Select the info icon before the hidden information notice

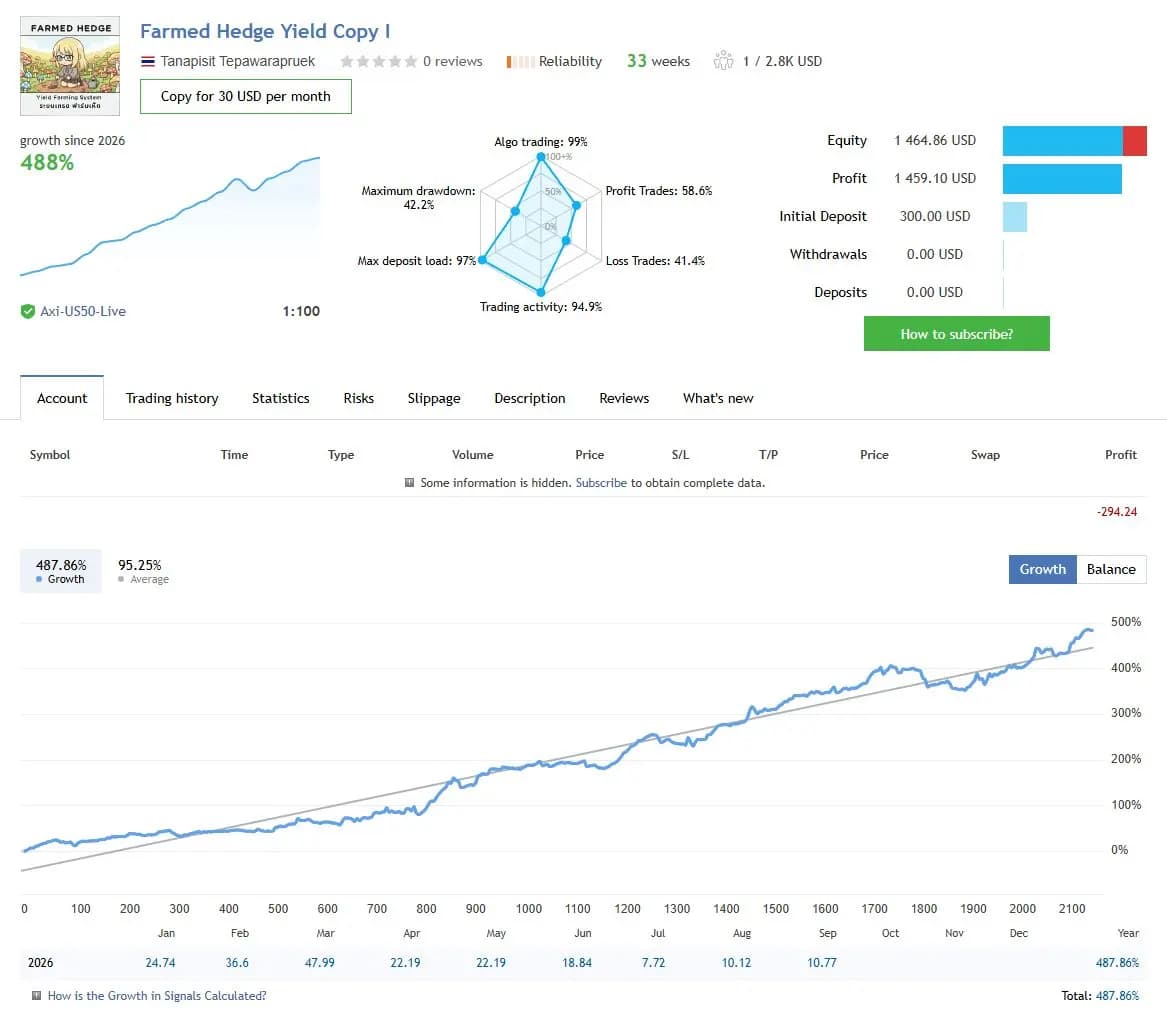click(x=409, y=482)
